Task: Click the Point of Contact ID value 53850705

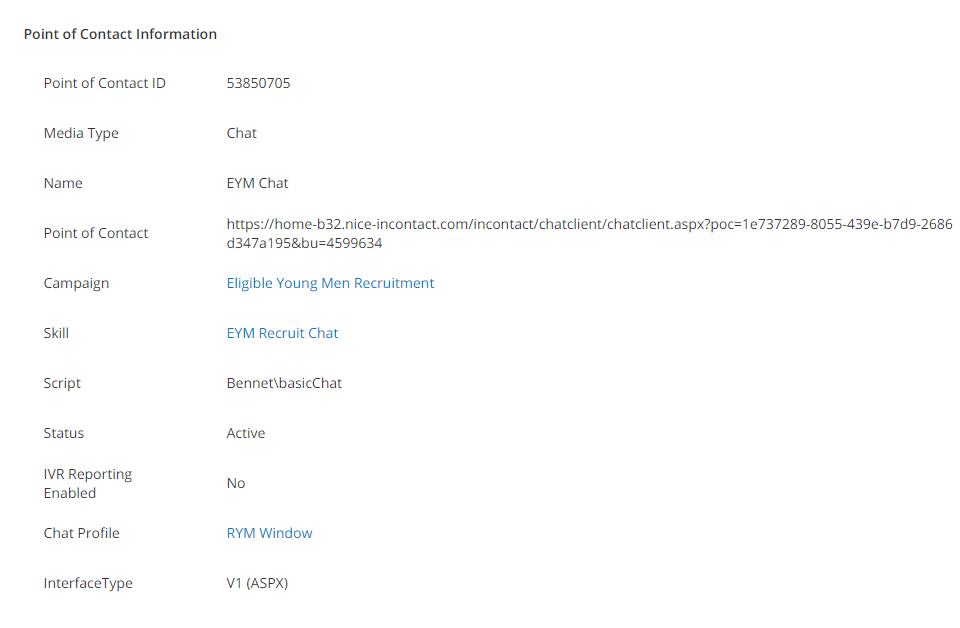Action: (258, 83)
